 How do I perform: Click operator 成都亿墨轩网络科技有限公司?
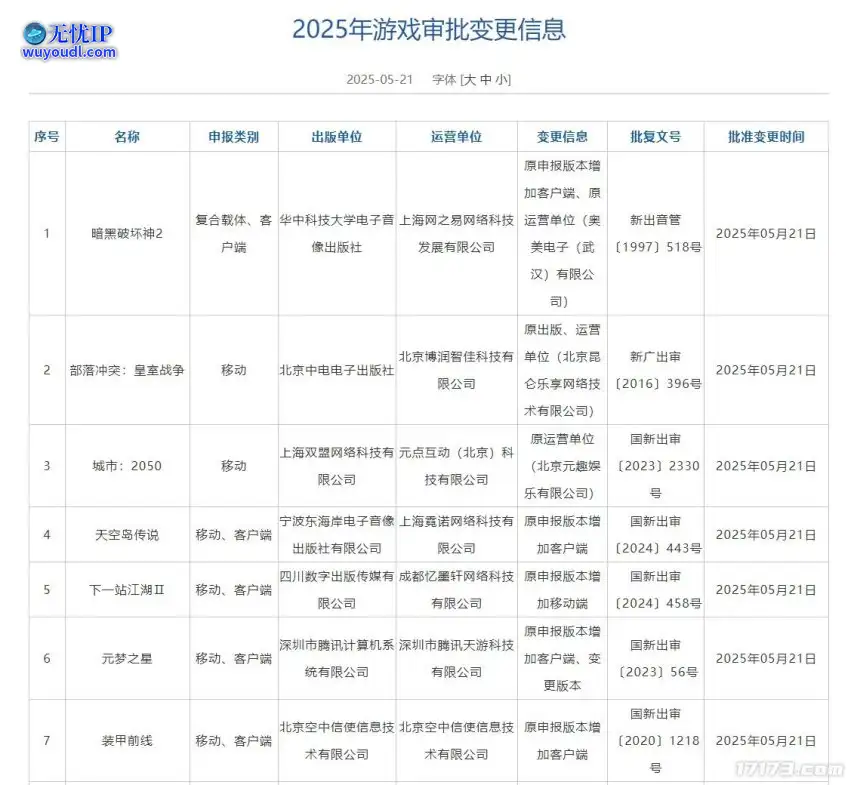pyautogui.click(x=456, y=590)
